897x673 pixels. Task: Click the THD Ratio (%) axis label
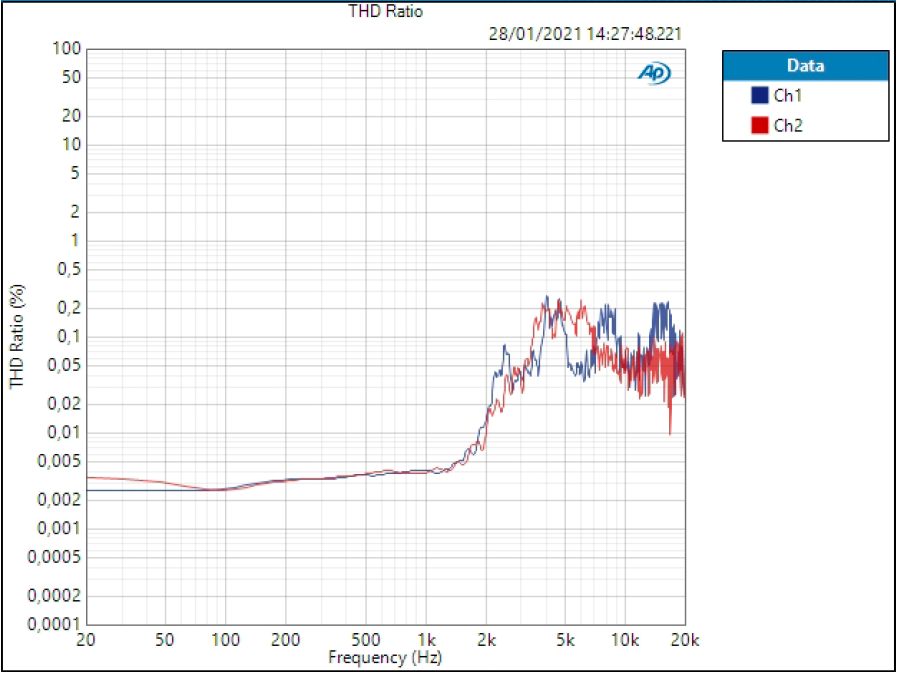18,336
